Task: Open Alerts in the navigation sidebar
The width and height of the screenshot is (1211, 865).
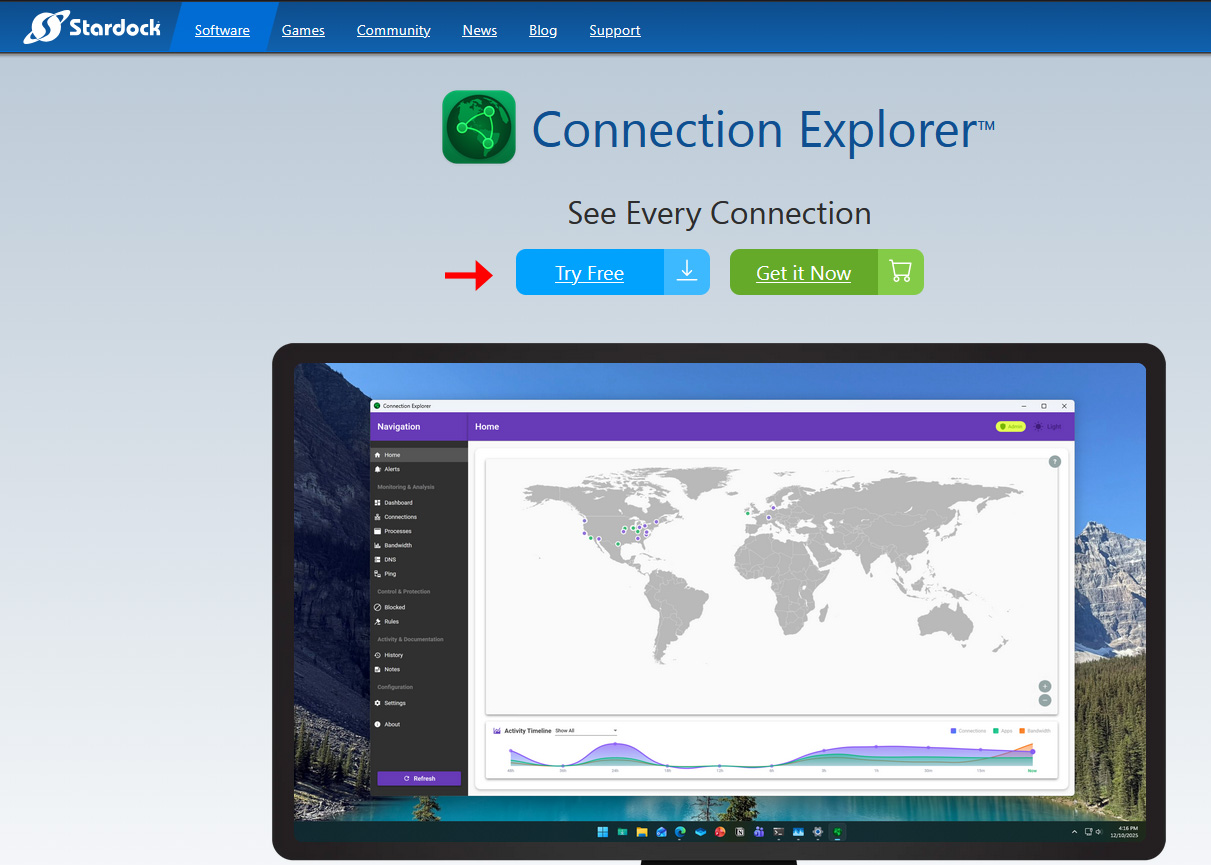Action: pyautogui.click(x=391, y=469)
